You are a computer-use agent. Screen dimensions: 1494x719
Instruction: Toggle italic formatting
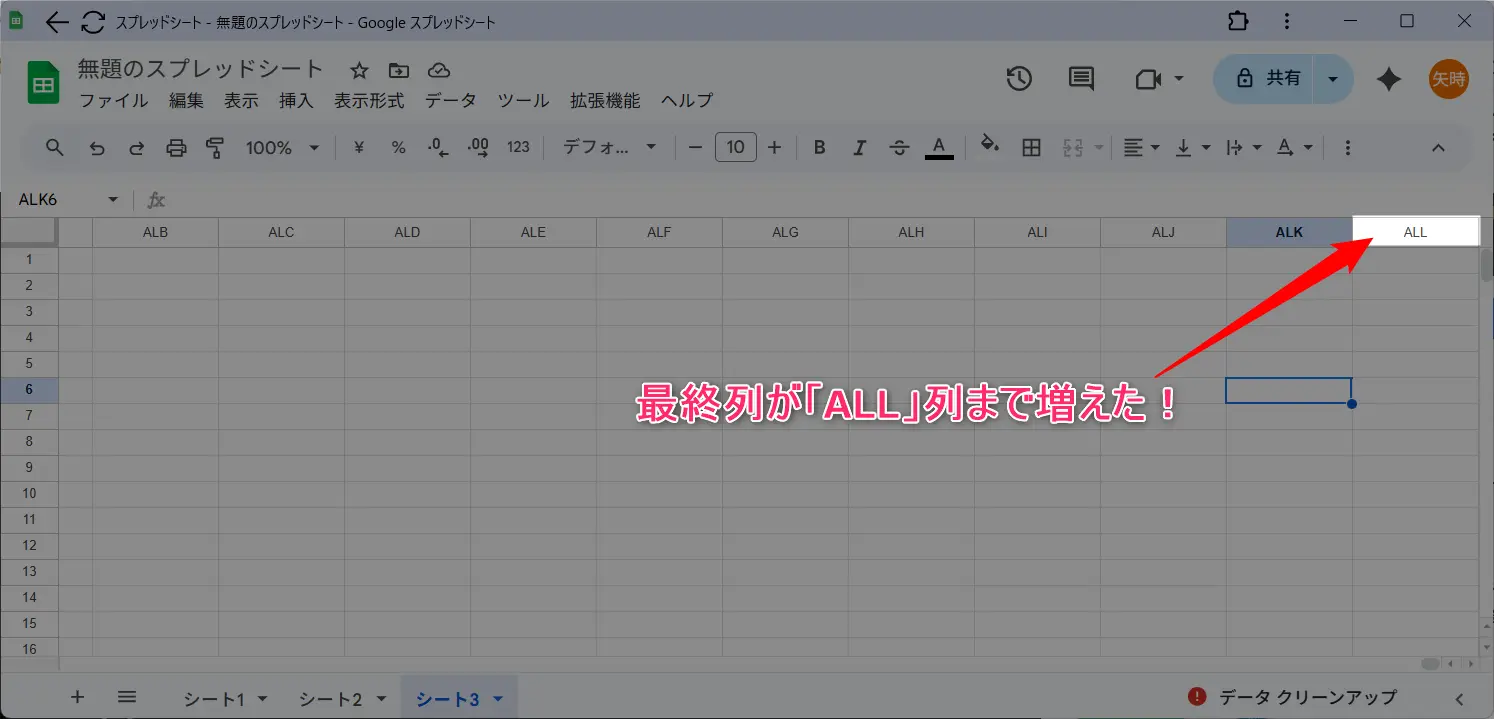pos(859,148)
